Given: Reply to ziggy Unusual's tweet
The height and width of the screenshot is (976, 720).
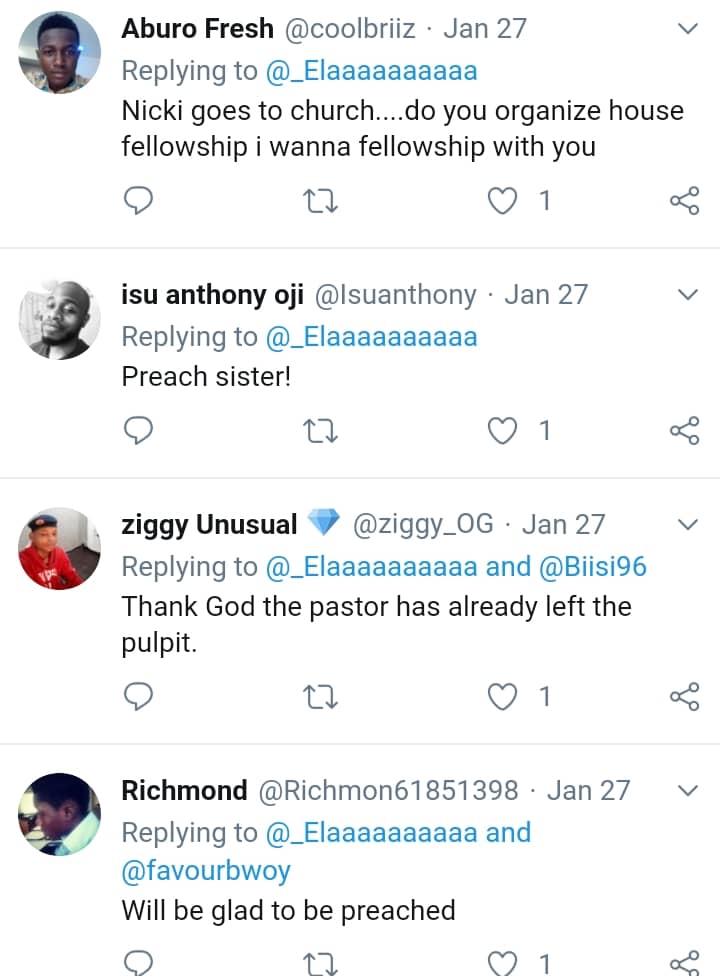Looking at the screenshot, I should pos(137,696).
